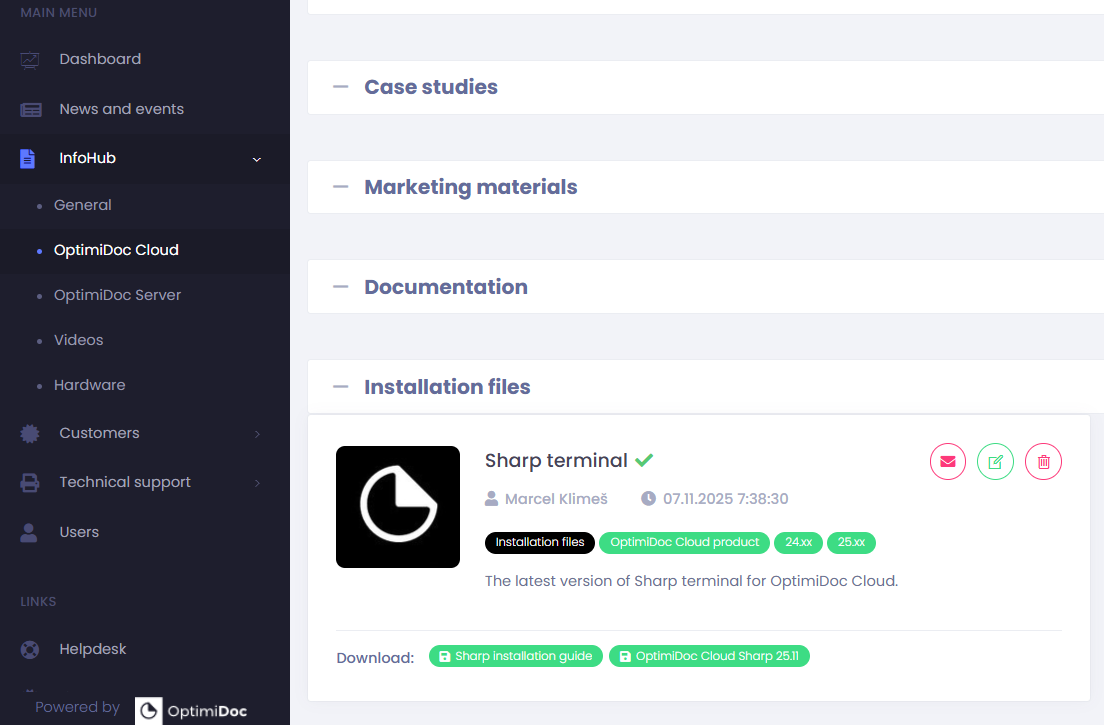Viewport: 1104px width, 725px height.
Task: Expand the Customers submenu arrow
Action: [x=257, y=434]
